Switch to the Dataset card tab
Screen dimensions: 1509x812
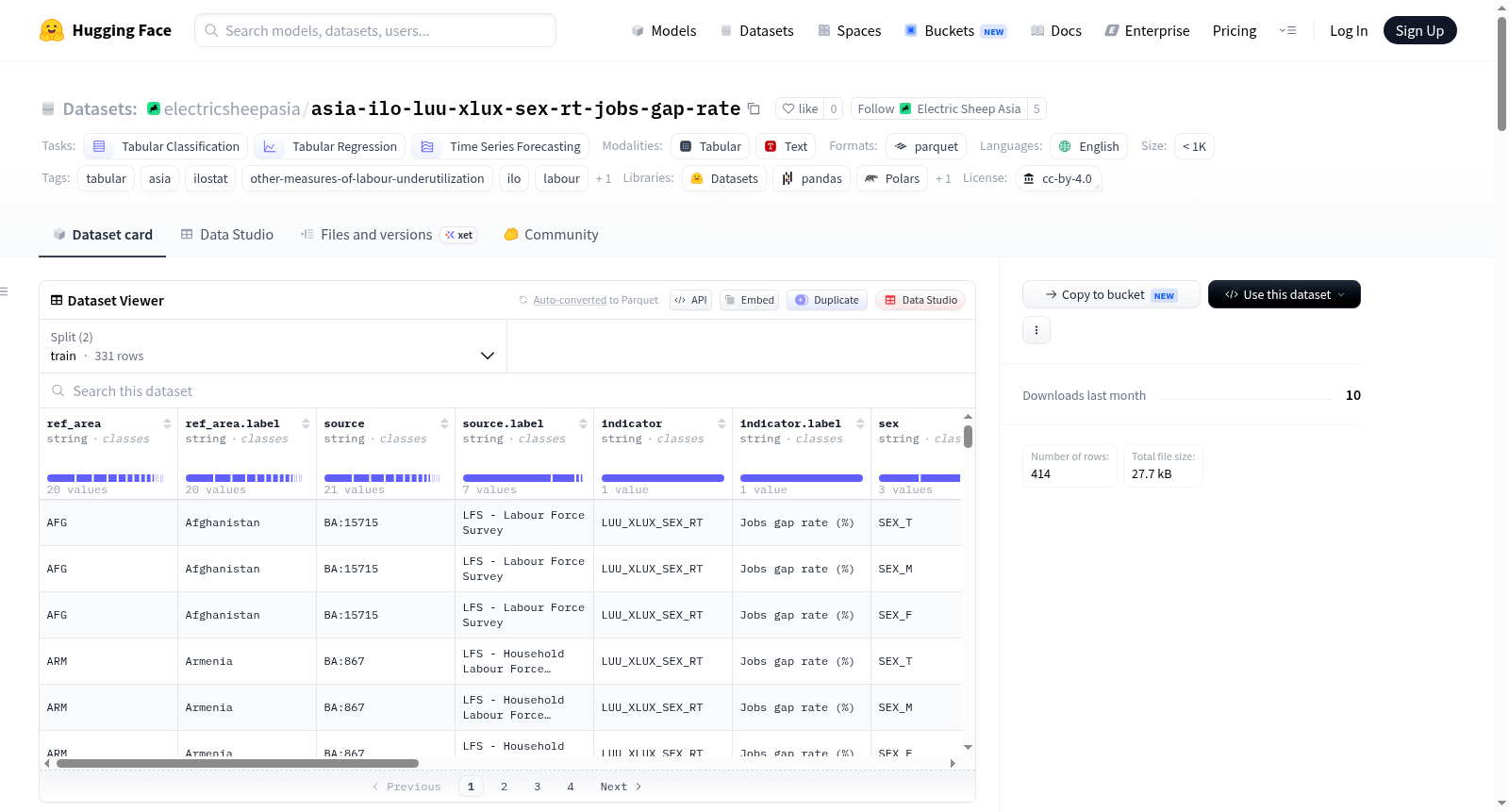(102, 235)
